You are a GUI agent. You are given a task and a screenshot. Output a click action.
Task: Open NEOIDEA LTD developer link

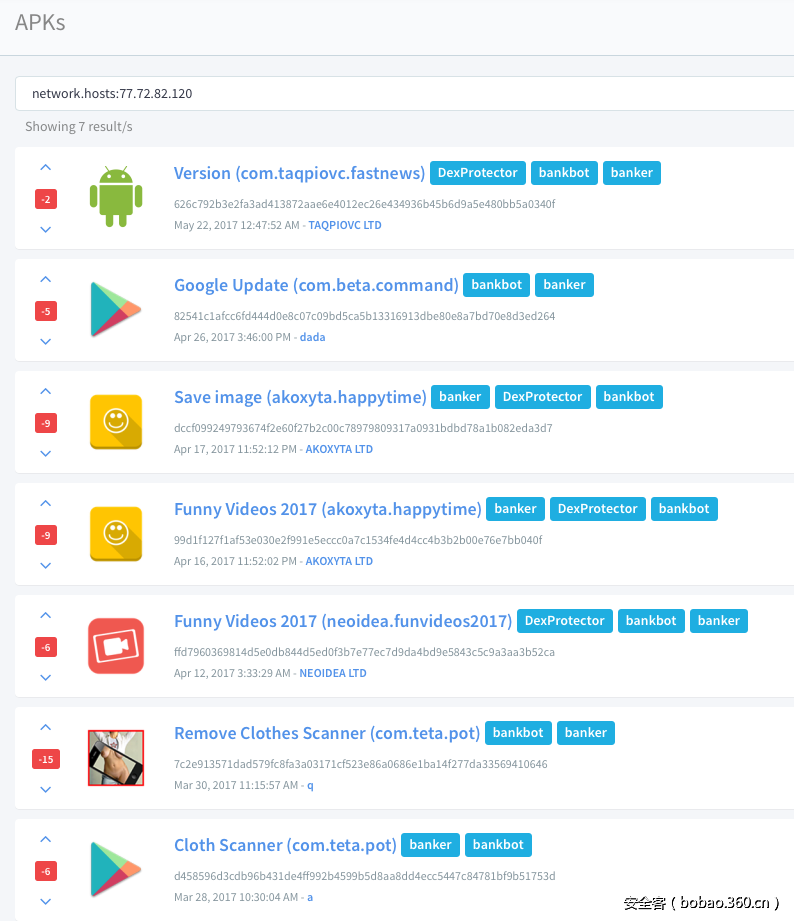pos(333,674)
